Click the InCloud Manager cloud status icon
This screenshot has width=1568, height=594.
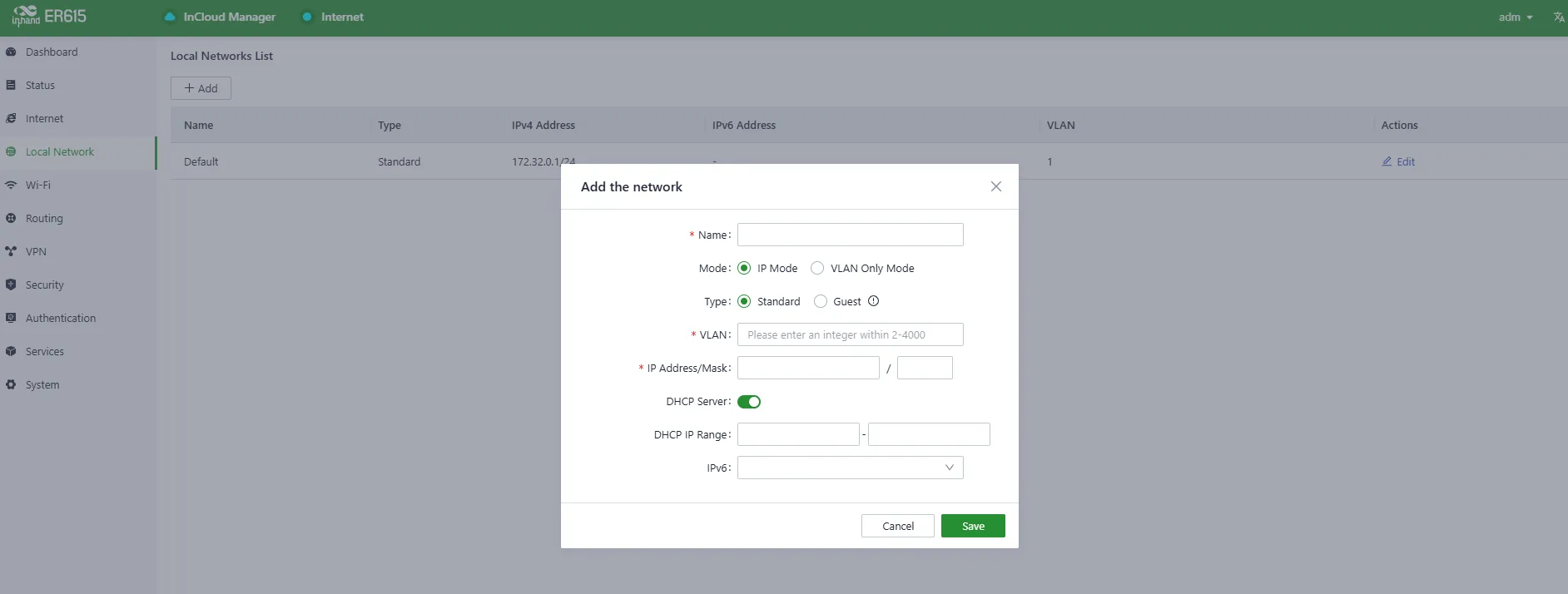[x=170, y=17]
